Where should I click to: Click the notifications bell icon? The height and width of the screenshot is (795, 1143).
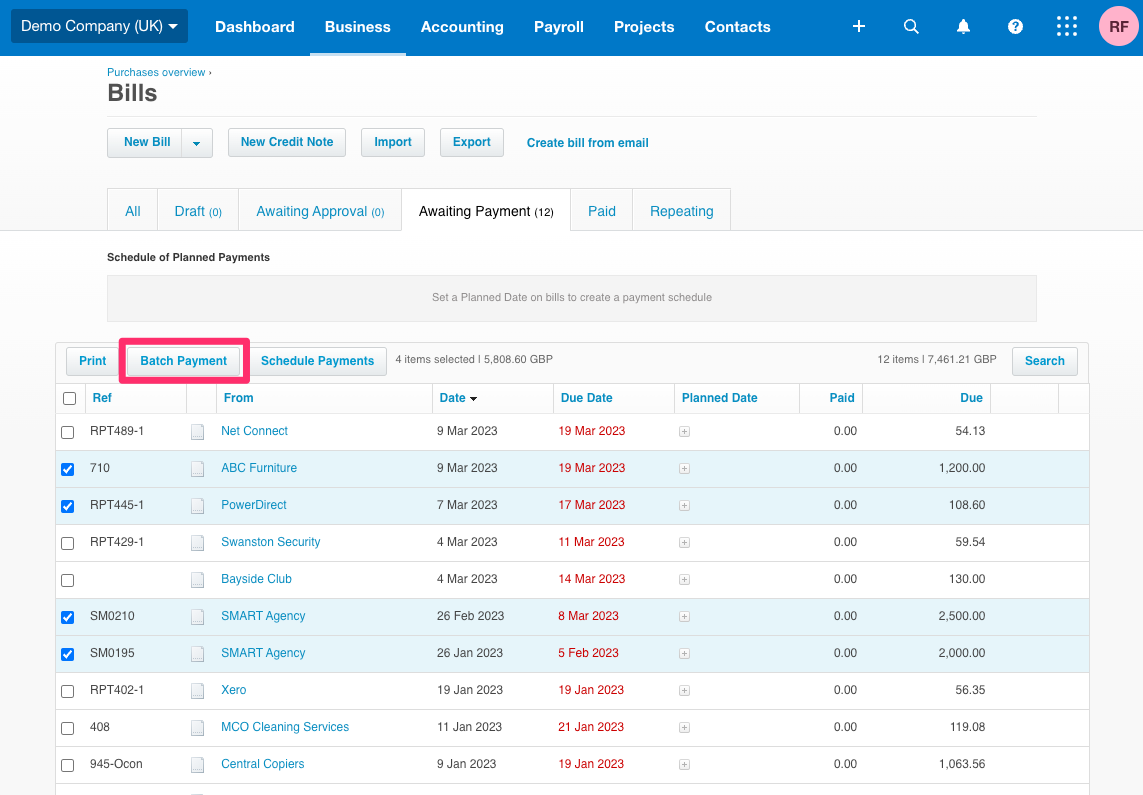[x=963, y=26]
